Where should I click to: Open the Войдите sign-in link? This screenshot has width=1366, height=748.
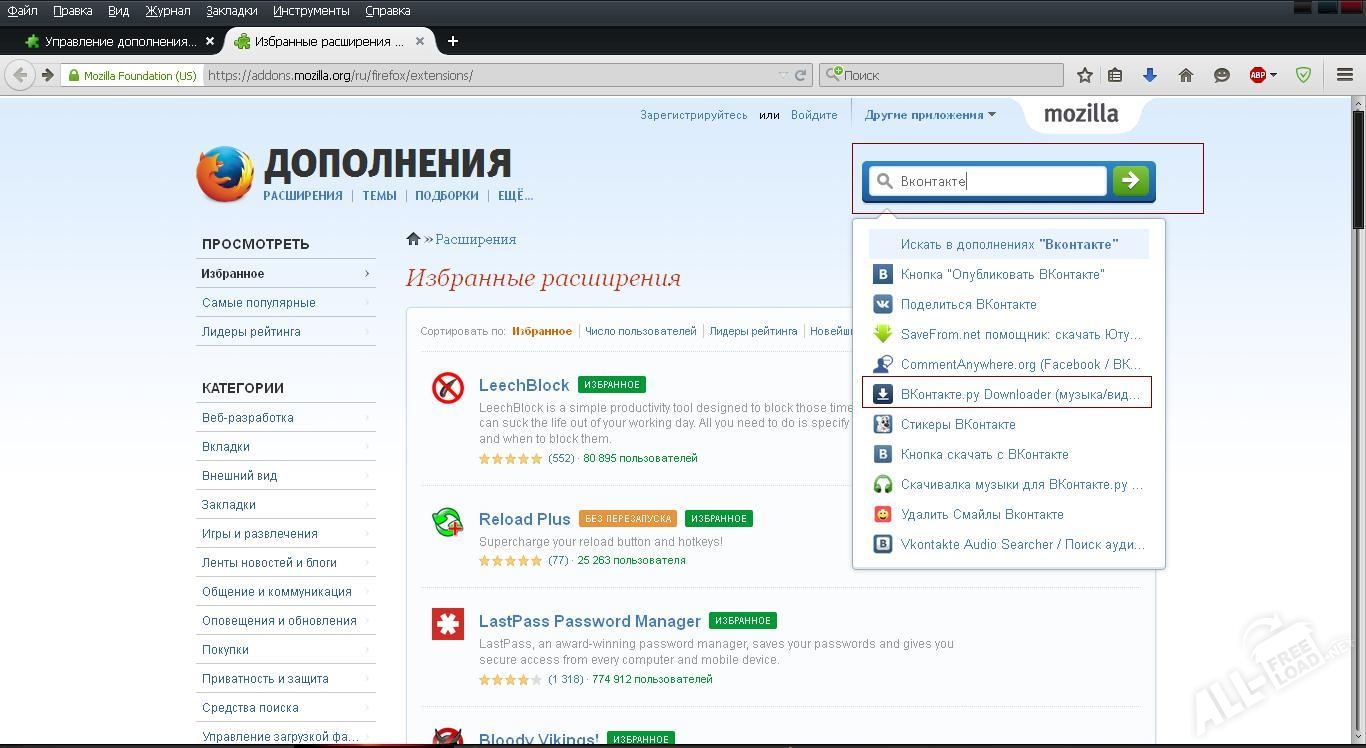click(x=813, y=114)
